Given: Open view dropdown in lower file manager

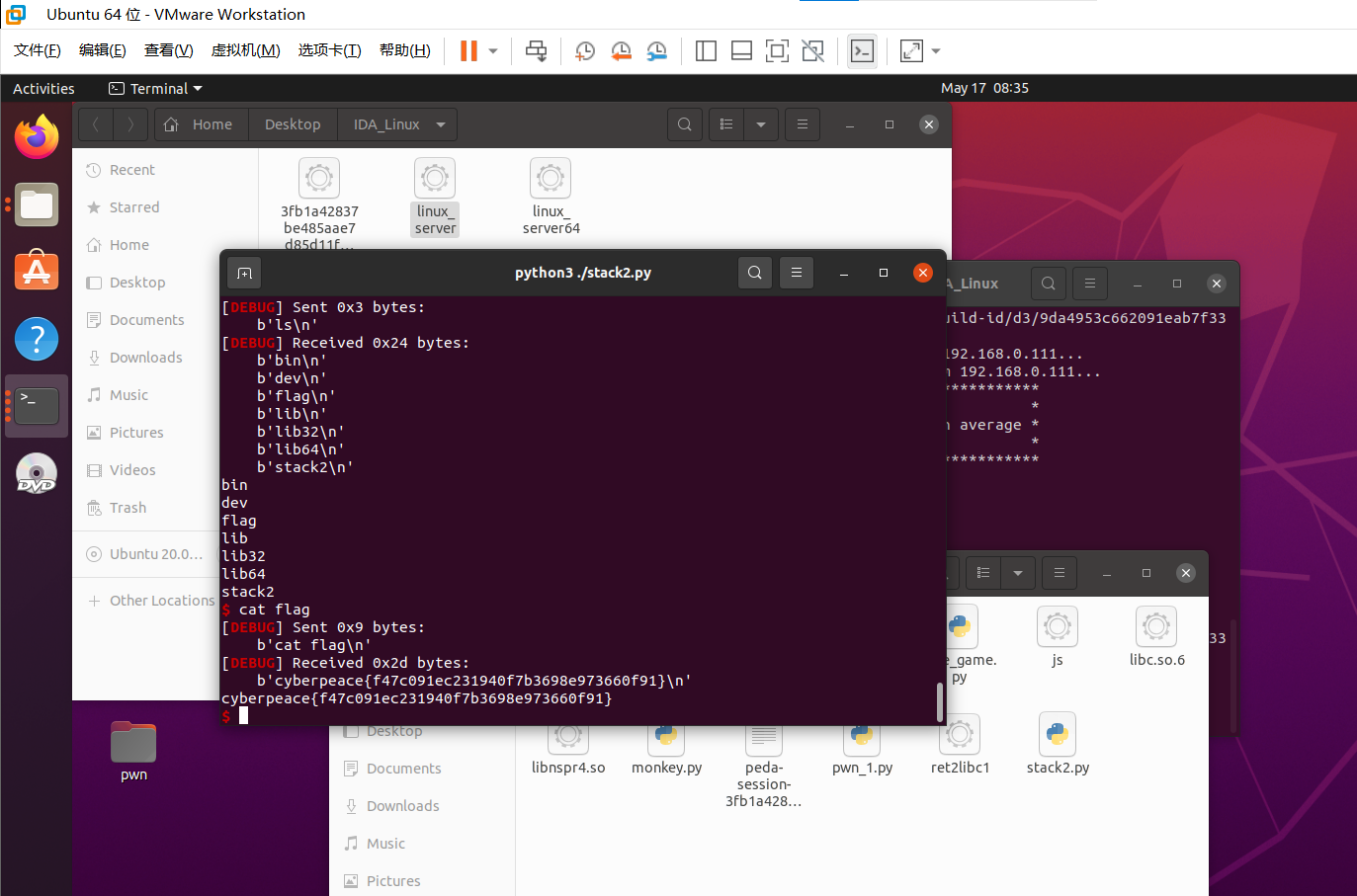Looking at the screenshot, I should pos(1017,573).
